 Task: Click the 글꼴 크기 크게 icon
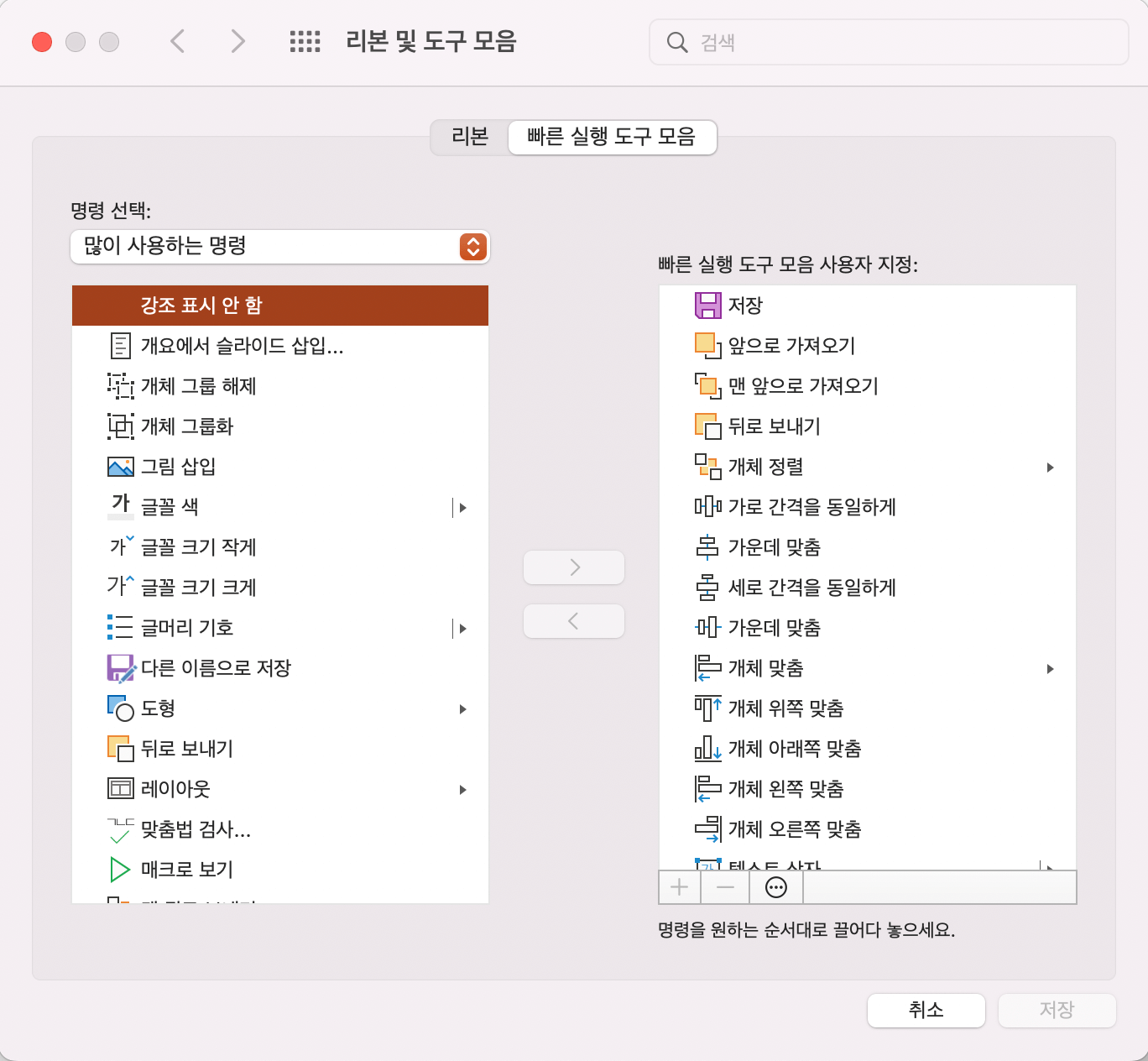click(120, 586)
